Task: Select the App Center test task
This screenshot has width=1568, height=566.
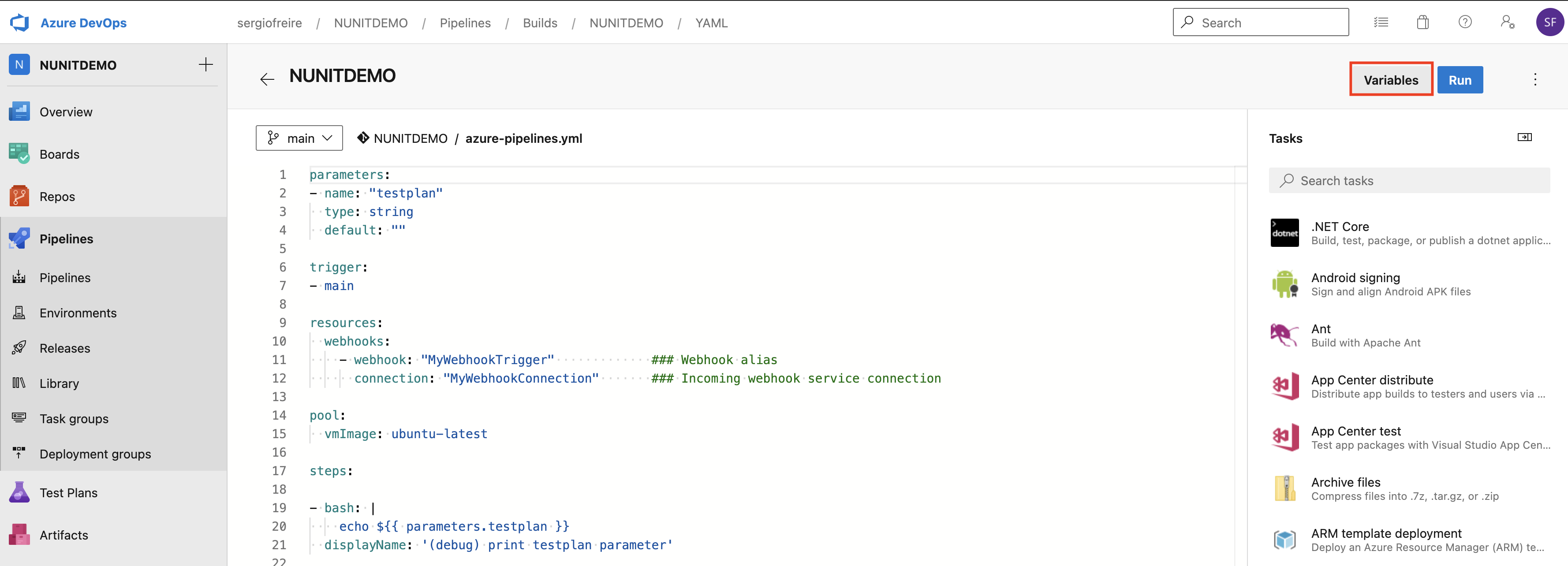Action: 1409,438
